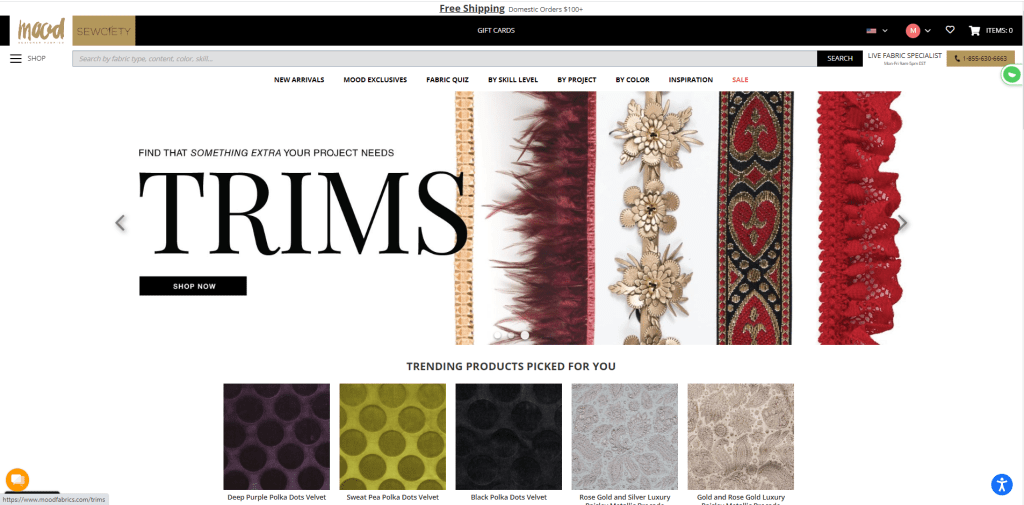Go to previous carousel slide arrow
This screenshot has height=505, width=1024.
[x=121, y=223]
